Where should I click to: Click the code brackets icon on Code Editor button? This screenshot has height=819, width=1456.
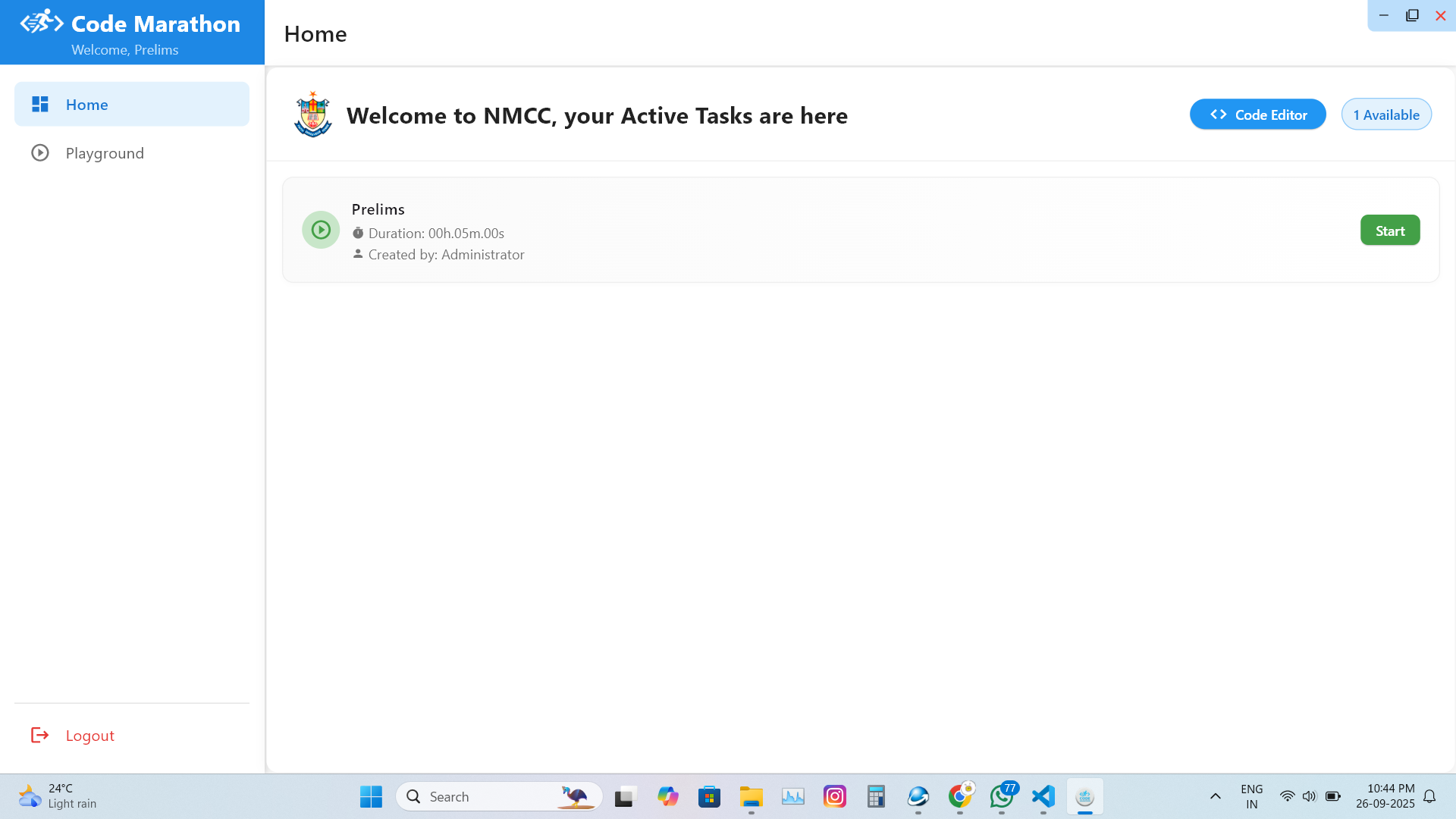coord(1218,114)
